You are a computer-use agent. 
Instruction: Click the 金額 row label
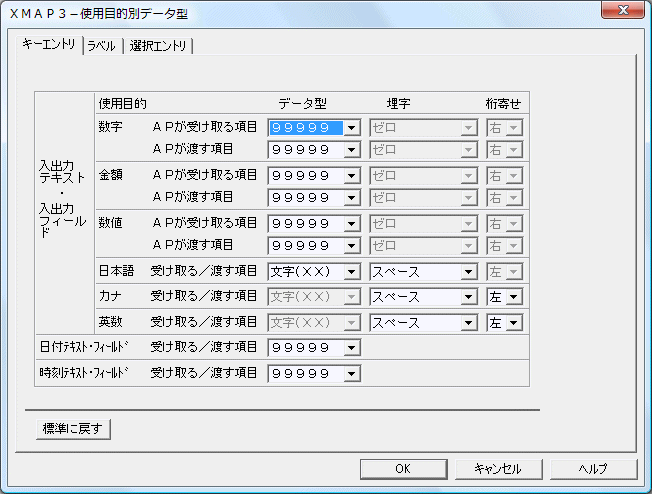(111, 175)
